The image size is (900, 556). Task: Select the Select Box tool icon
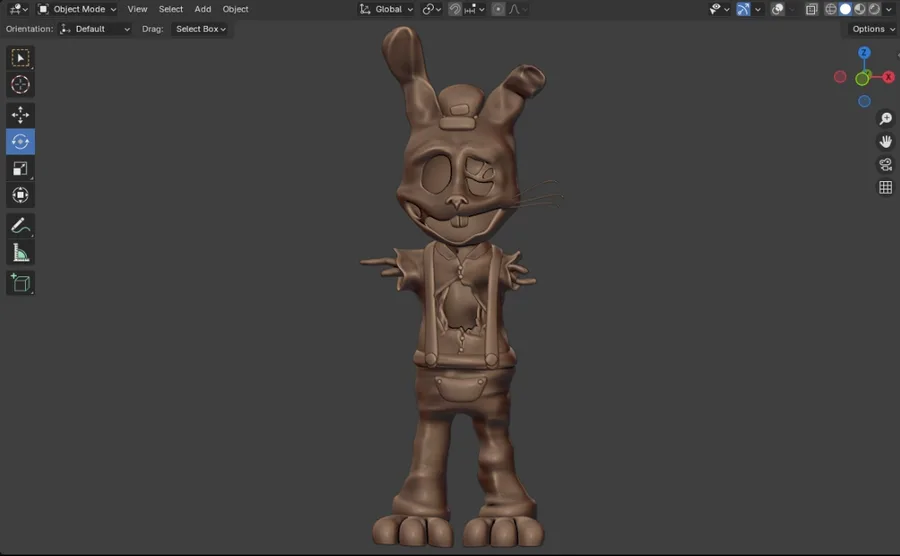coord(20,58)
